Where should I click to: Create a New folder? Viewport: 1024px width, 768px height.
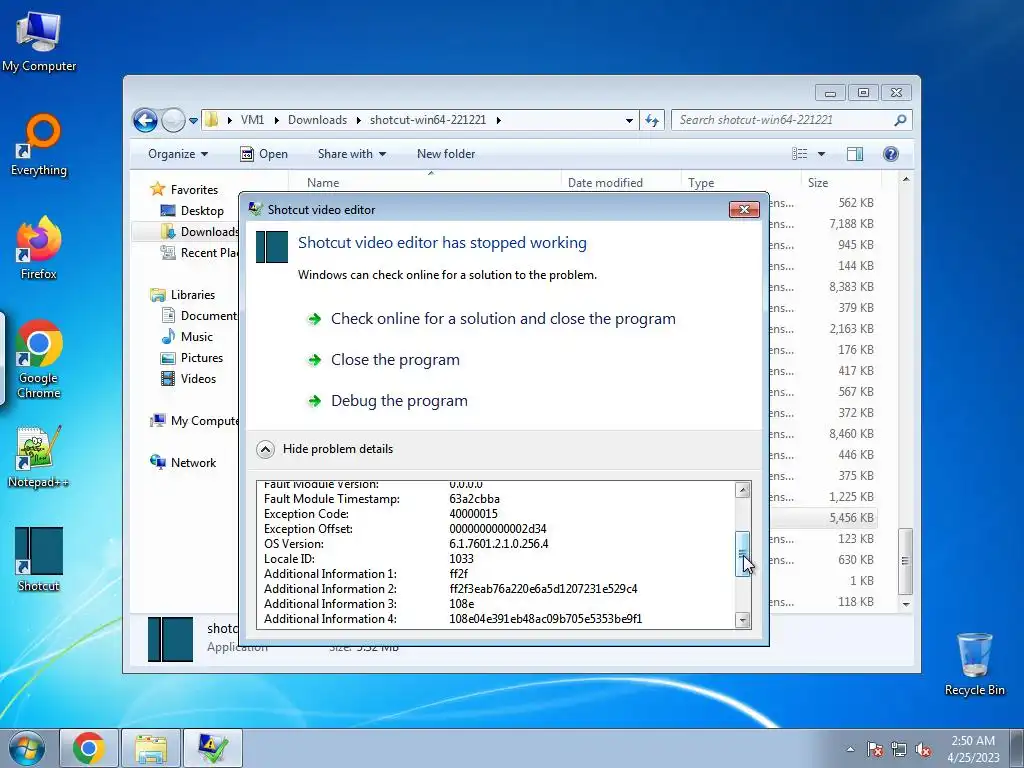click(446, 154)
